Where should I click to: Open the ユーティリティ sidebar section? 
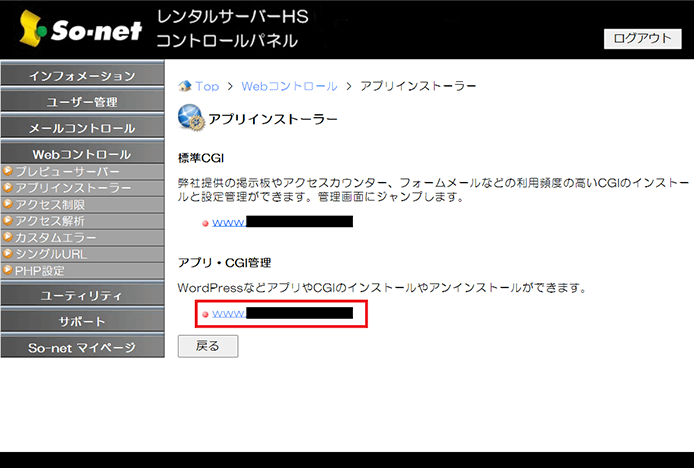click(82, 296)
